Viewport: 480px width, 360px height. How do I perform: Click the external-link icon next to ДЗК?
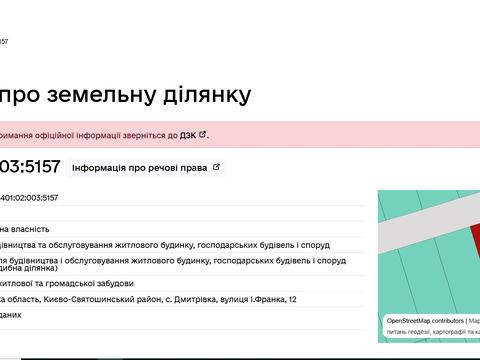tap(202, 134)
